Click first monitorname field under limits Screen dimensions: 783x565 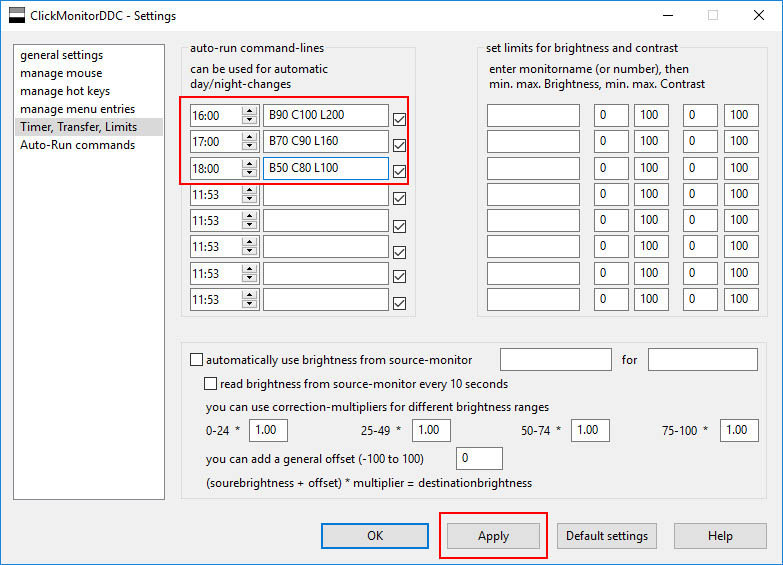533,115
